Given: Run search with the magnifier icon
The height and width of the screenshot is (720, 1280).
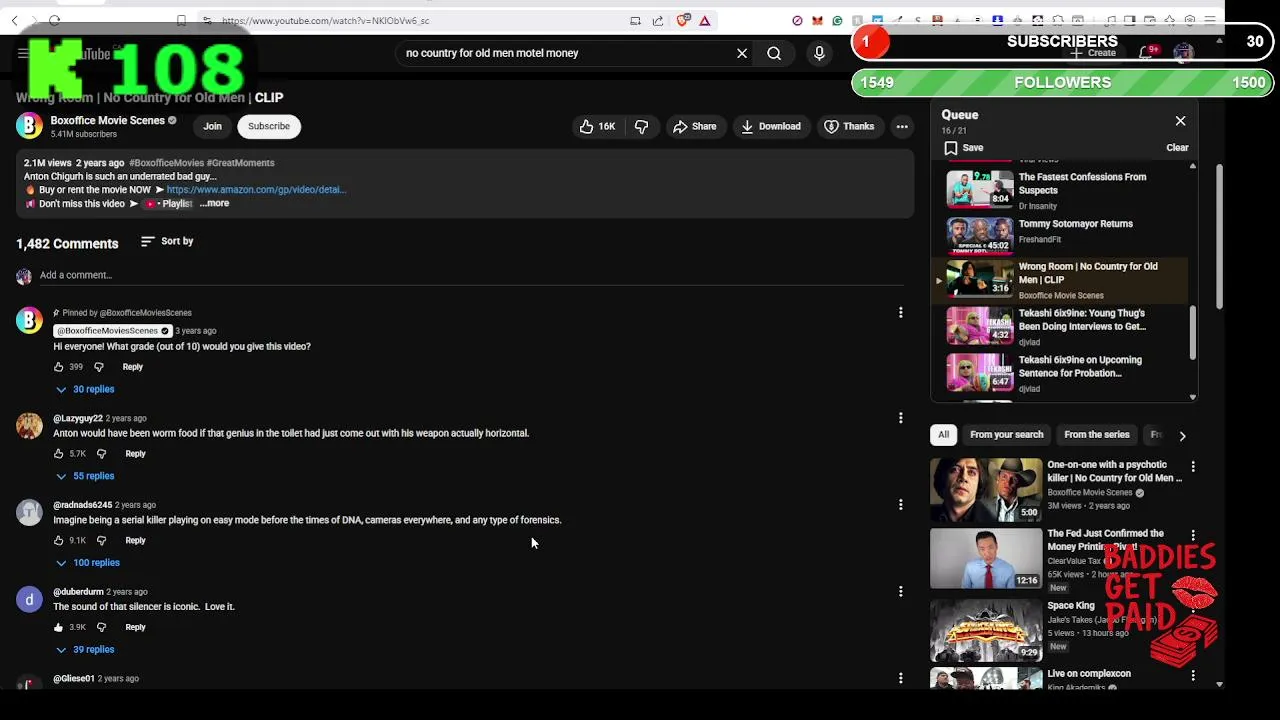Looking at the screenshot, I should point(774,53).
